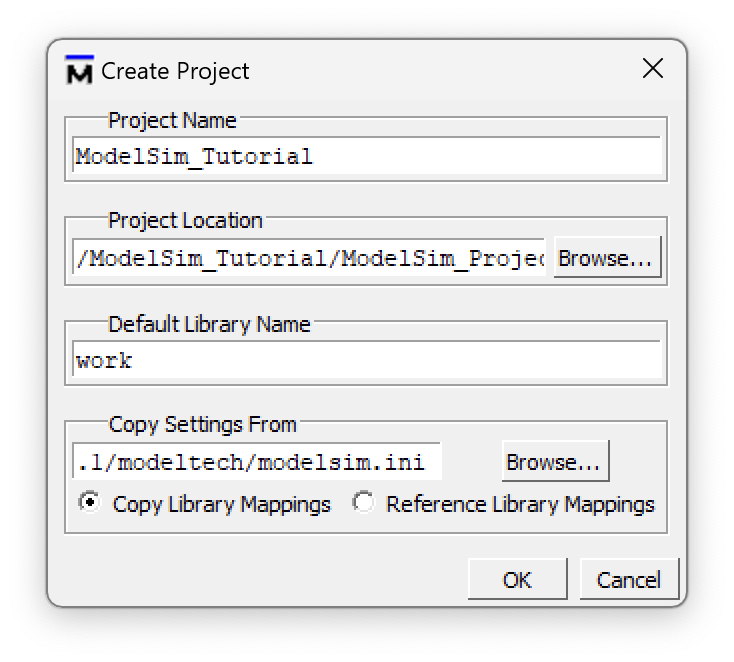This screenshot has width=734, height=662.
Task: Click the Default Library Name field
Action: tap(367, 360)
